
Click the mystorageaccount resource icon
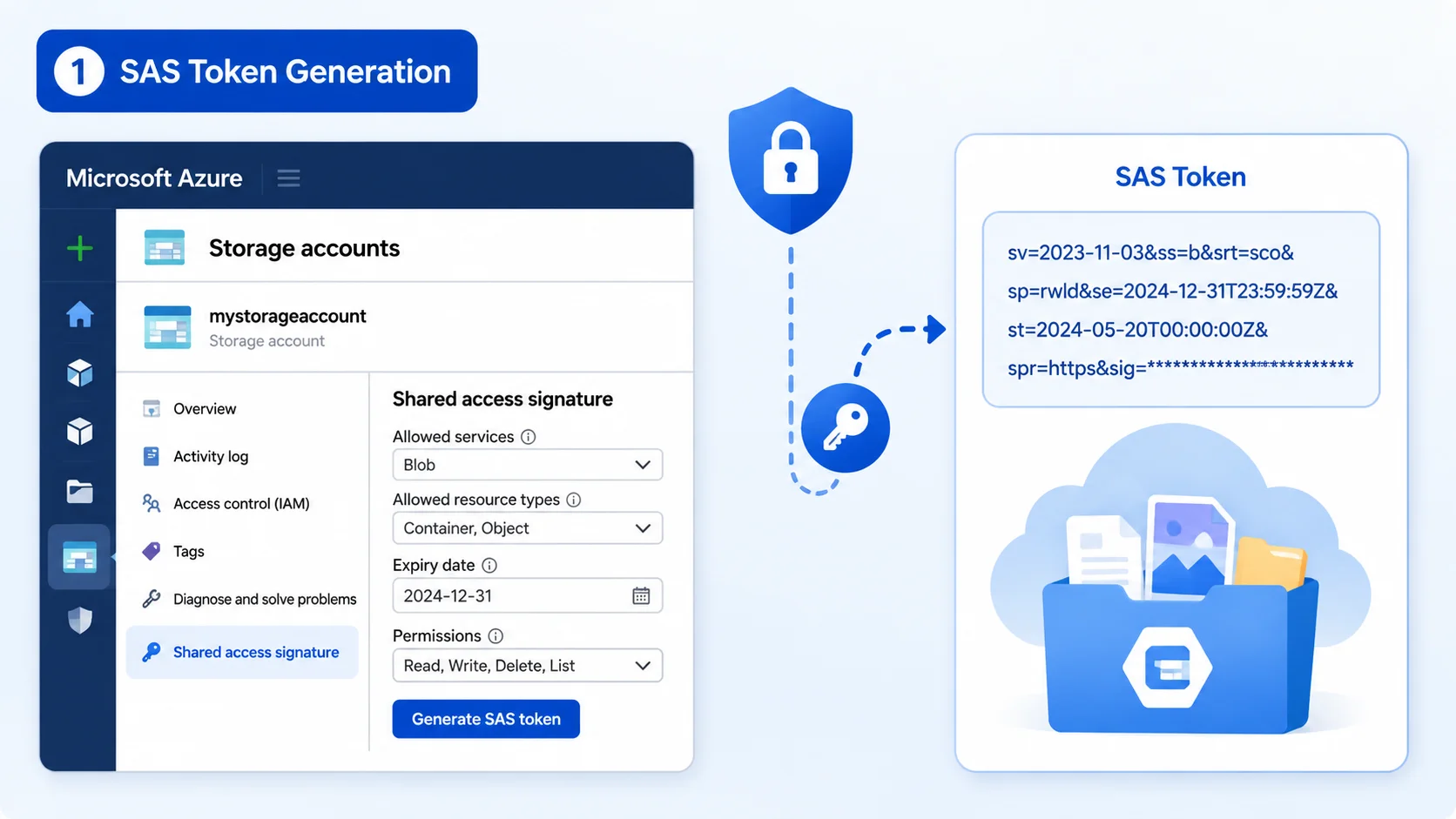(167, 327)
